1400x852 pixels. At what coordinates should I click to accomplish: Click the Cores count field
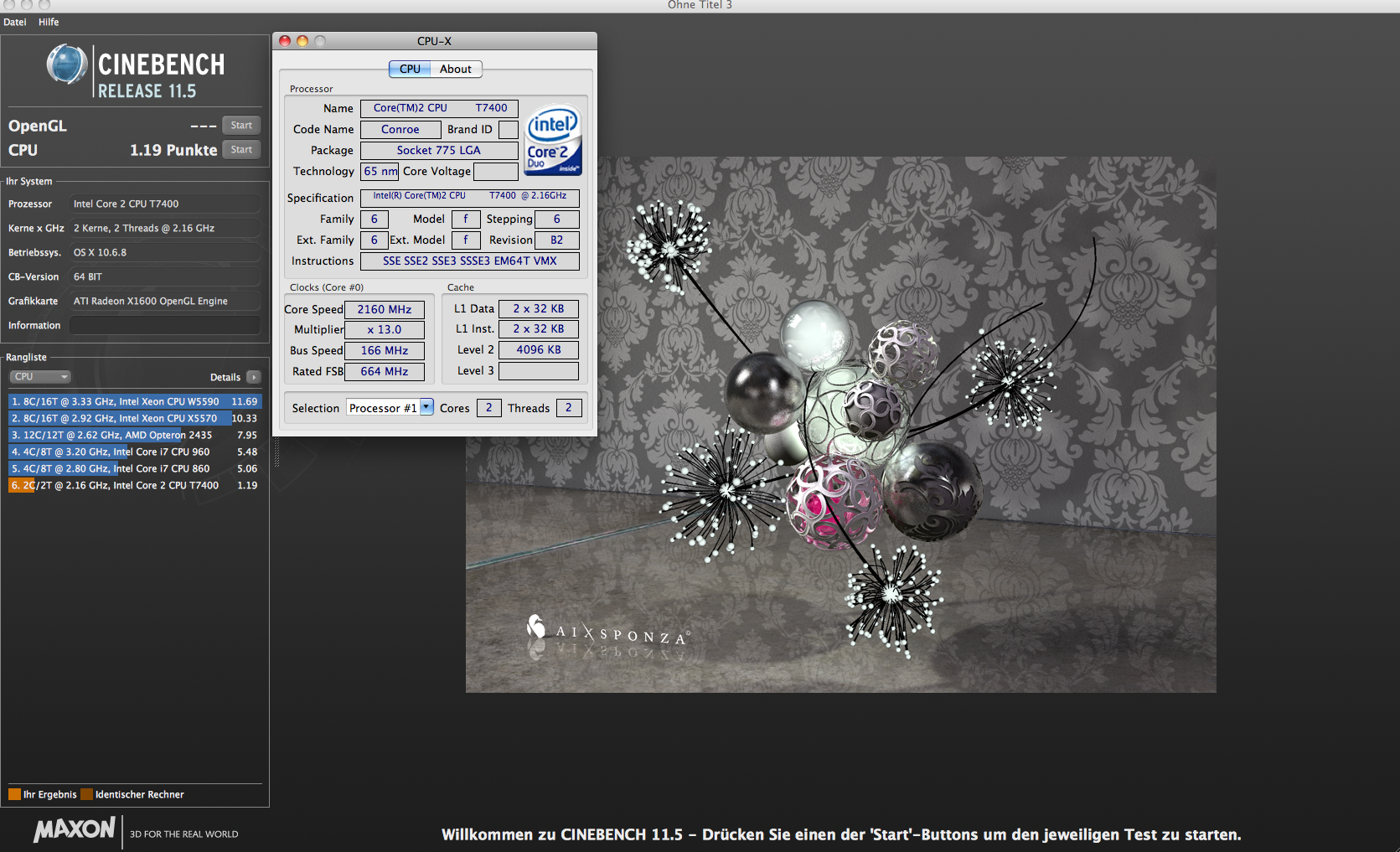click(x=489, y=407)
